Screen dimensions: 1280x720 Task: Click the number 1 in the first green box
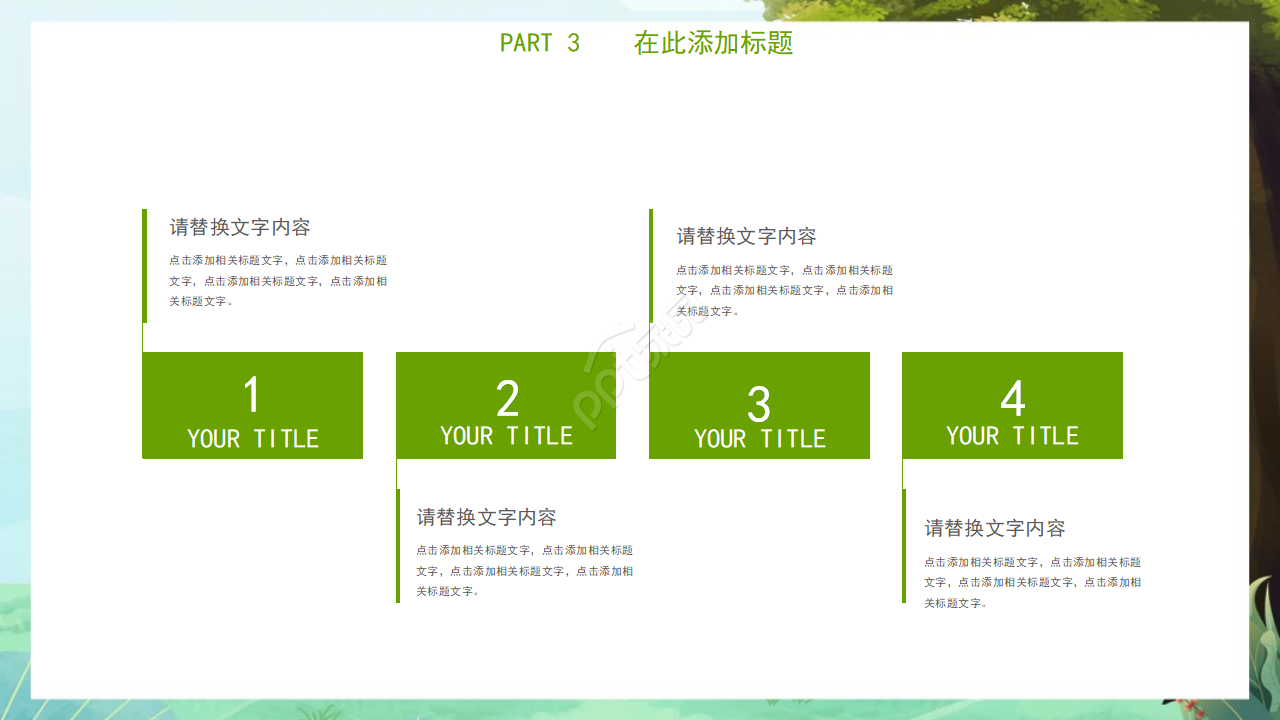click(252, 395)
